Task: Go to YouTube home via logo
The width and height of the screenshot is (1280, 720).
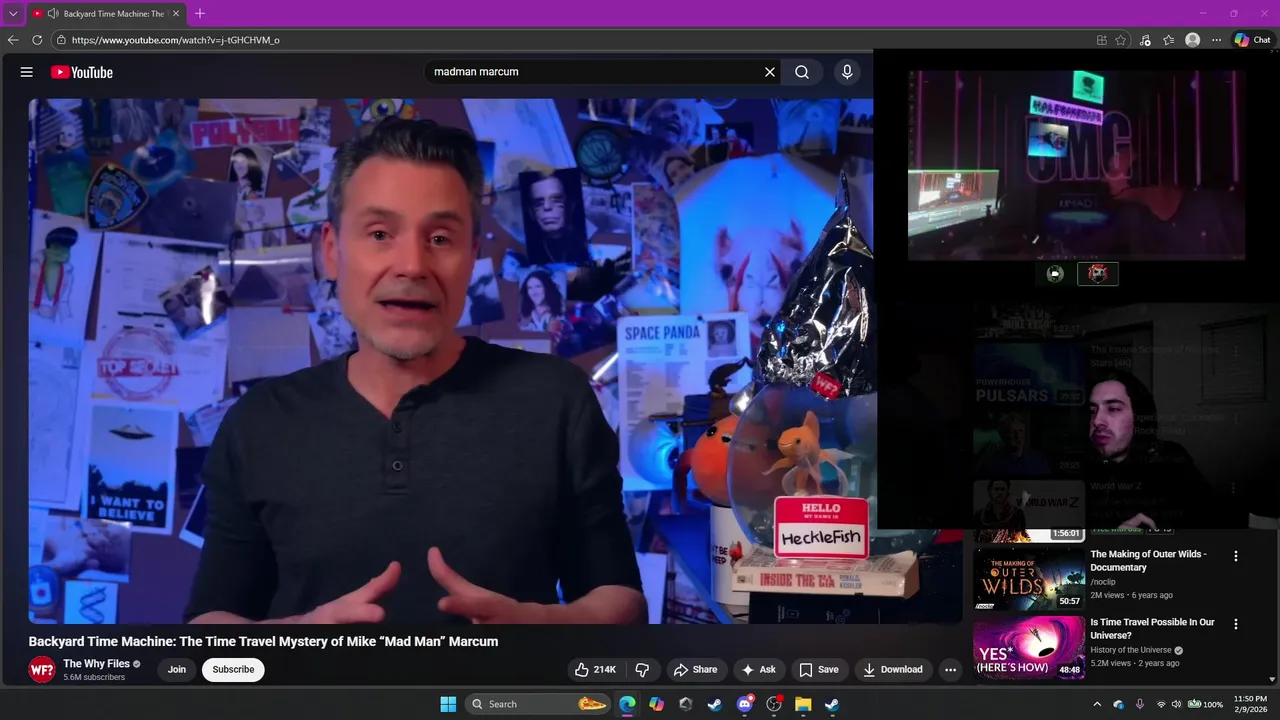Action: coord(82,72)
